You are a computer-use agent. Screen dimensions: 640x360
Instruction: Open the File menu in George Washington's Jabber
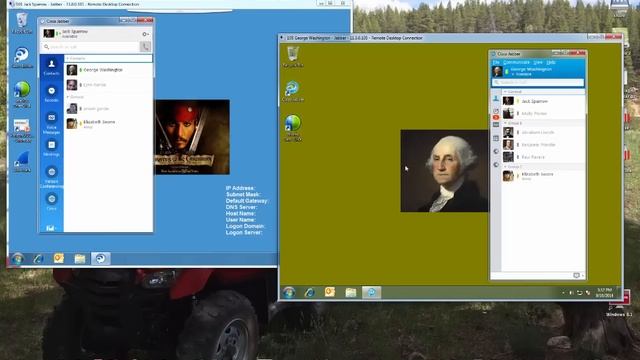pyautogui.click(x=496, y=62)
